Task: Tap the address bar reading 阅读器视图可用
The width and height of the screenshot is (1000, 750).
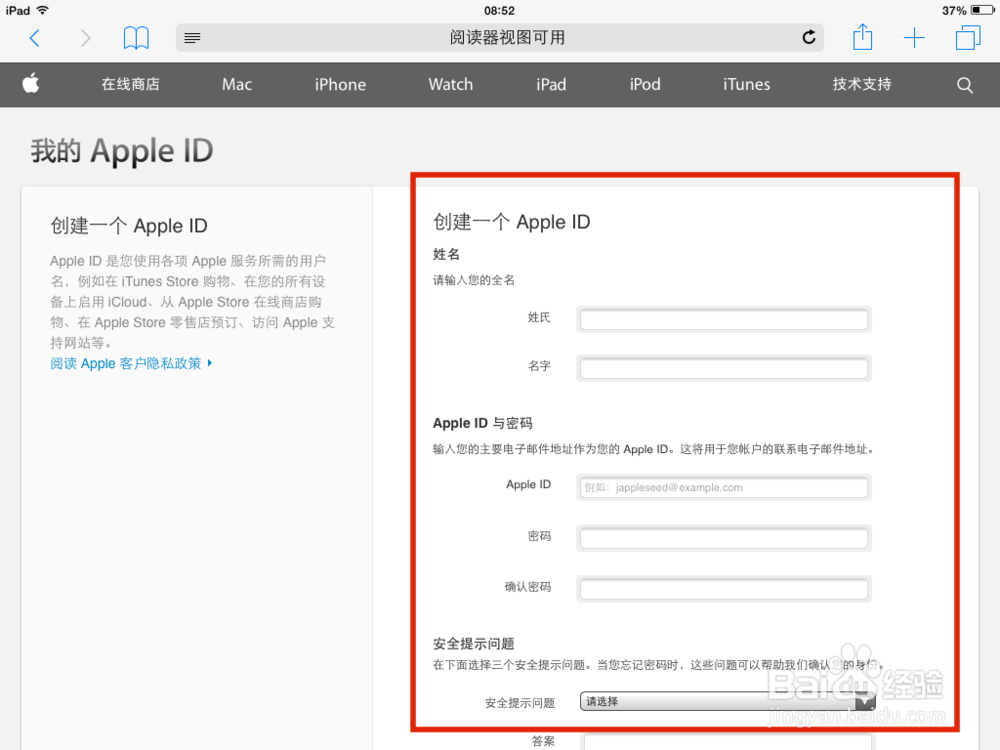Action: (499, 38)
